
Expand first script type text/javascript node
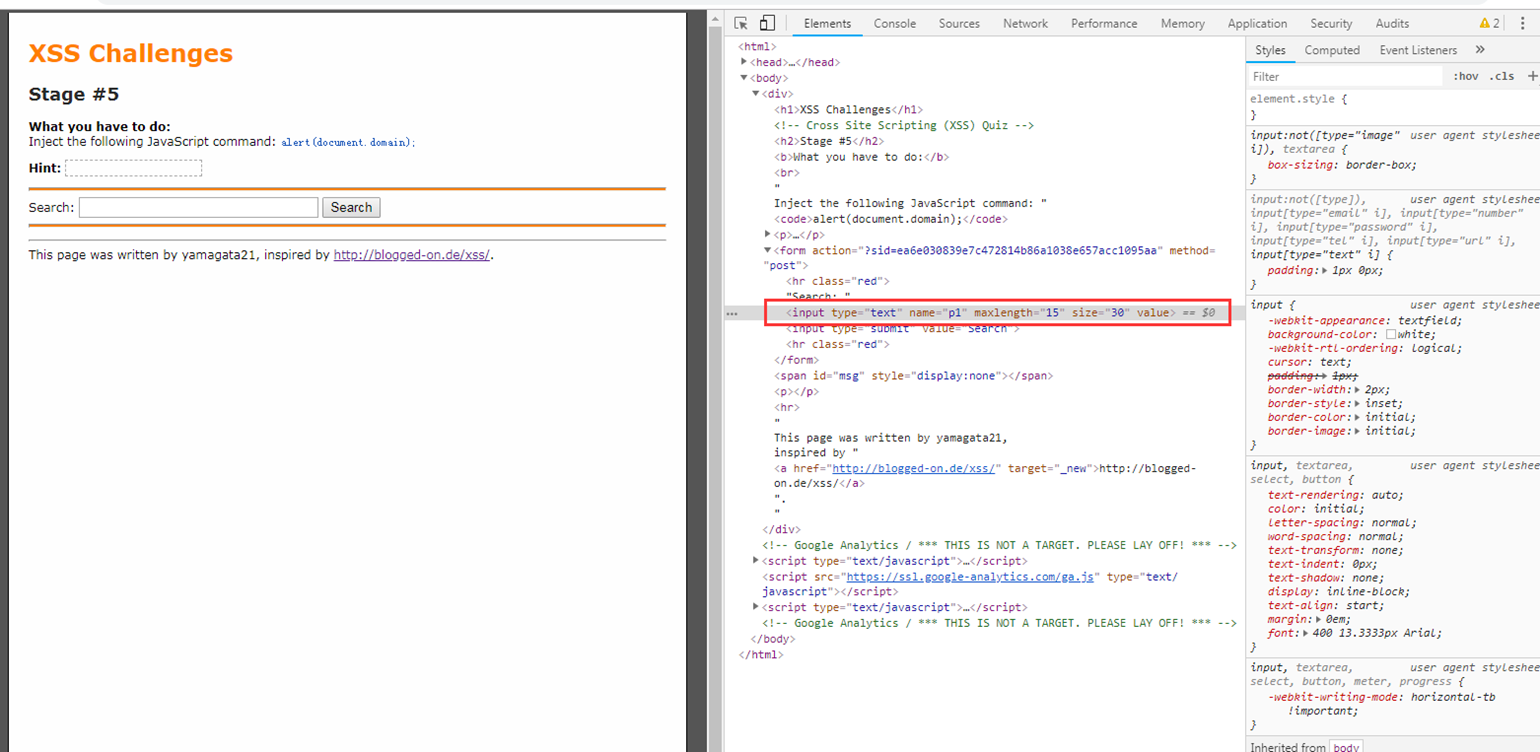756,561
